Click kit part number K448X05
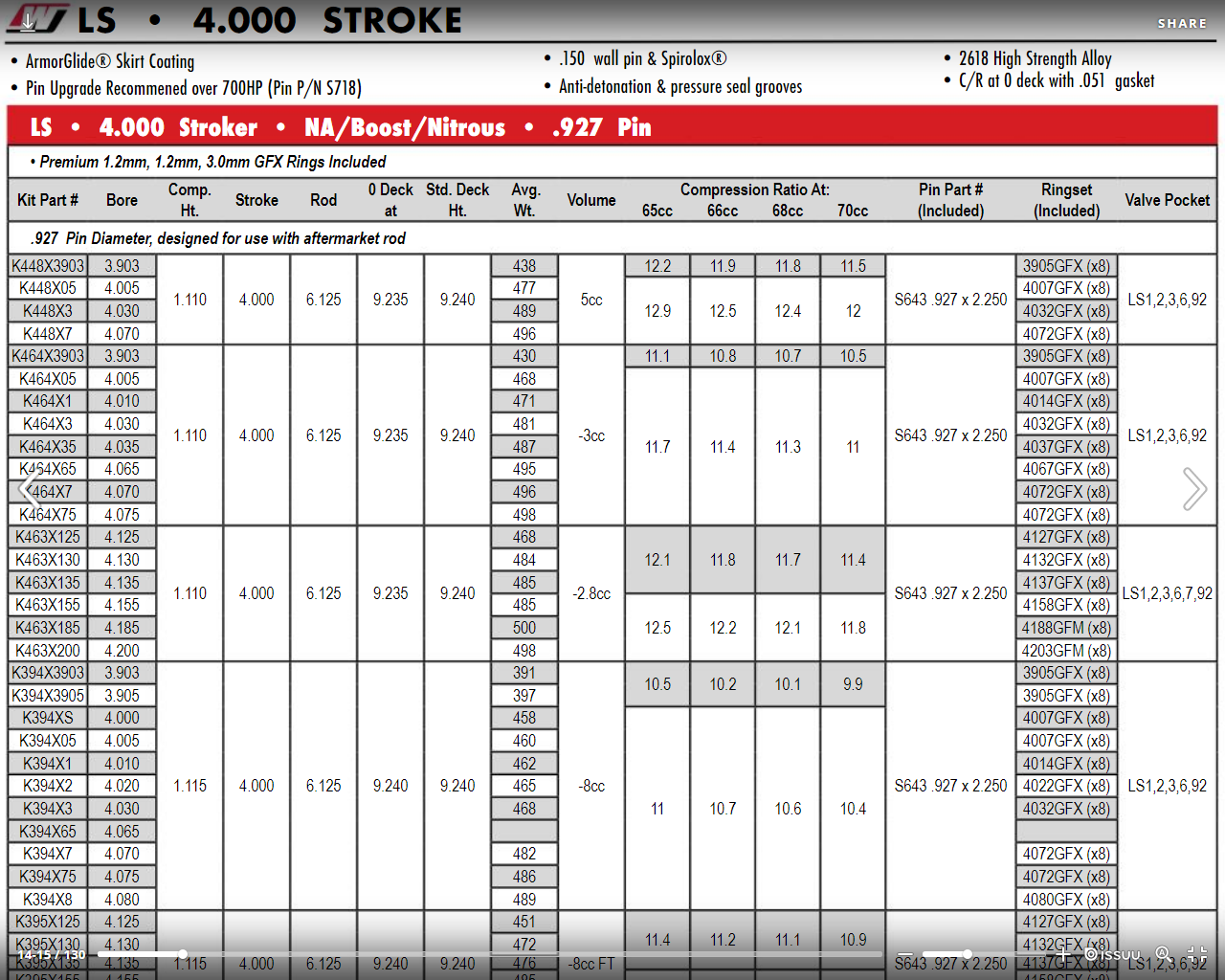Viewport: 1225px width, 980px height. (48, 288)
